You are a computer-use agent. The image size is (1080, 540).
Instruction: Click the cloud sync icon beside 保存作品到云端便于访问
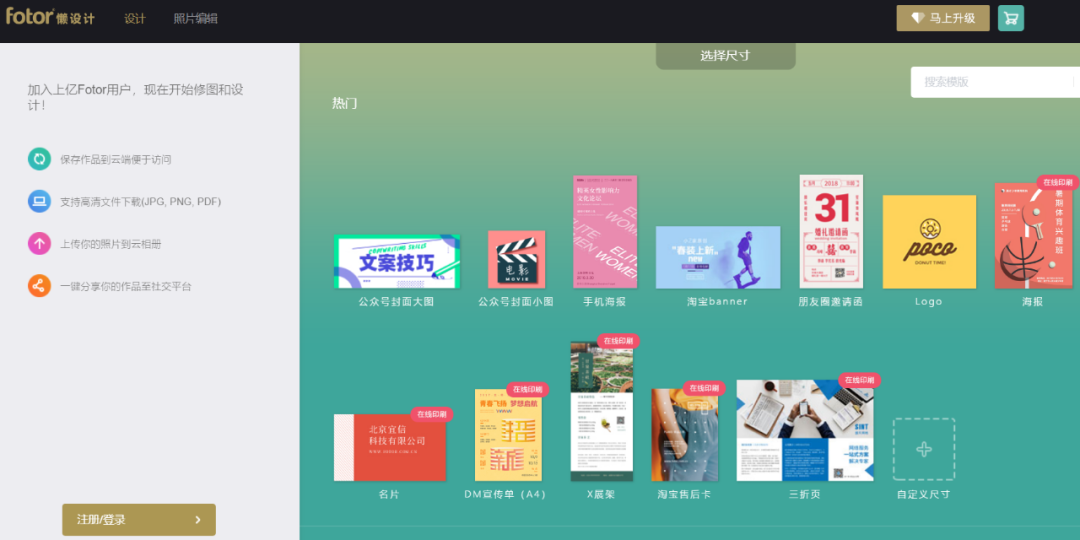39,159
